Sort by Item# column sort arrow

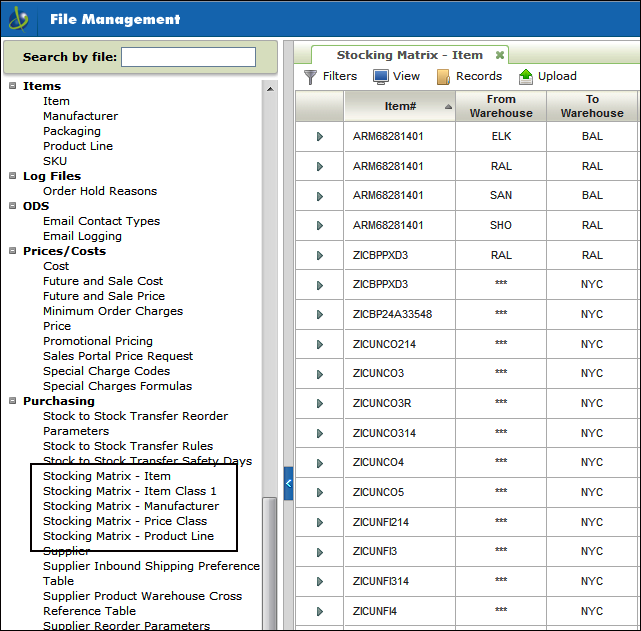[x=448, y=106]
